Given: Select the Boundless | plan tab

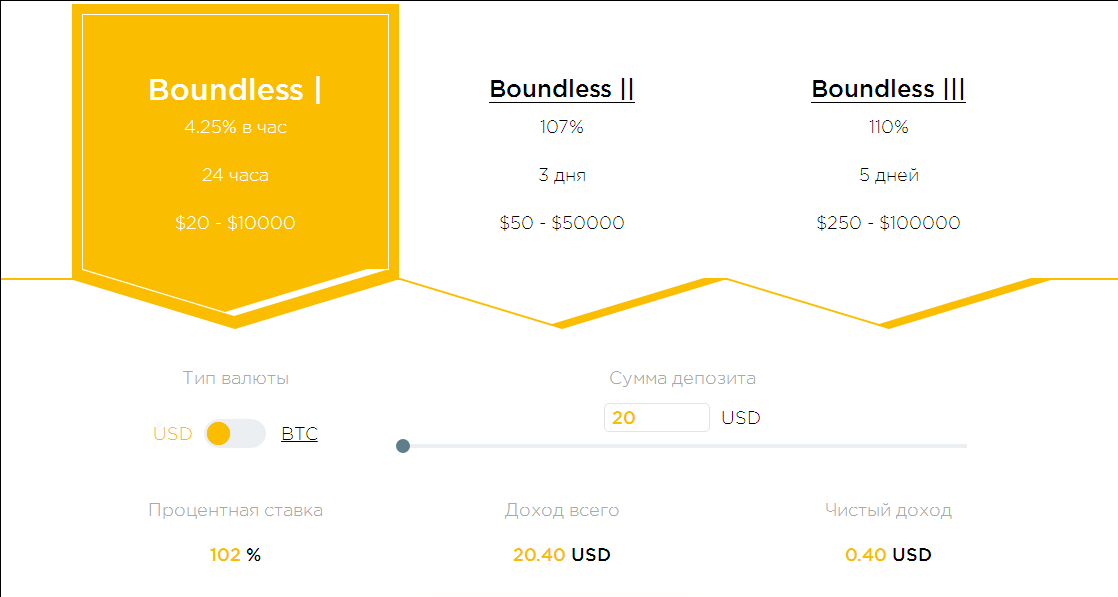Looking at the screenshot, I should point(235,90).
